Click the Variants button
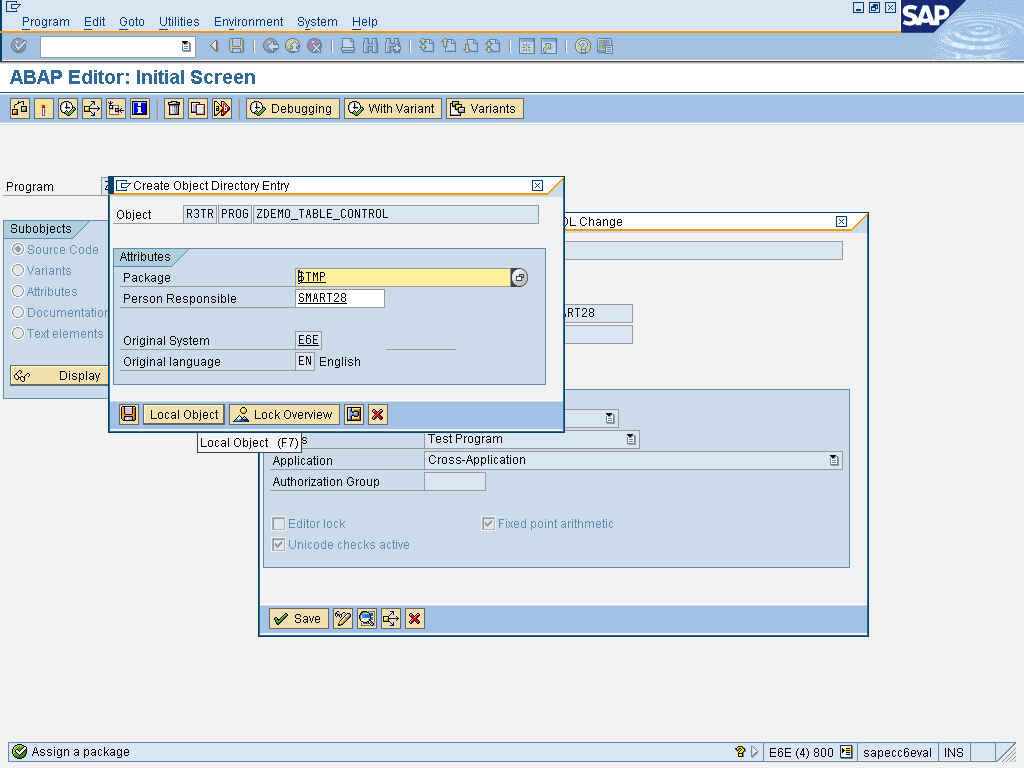The height and width of the screenshot is (768, 1024). coord(485,108)
